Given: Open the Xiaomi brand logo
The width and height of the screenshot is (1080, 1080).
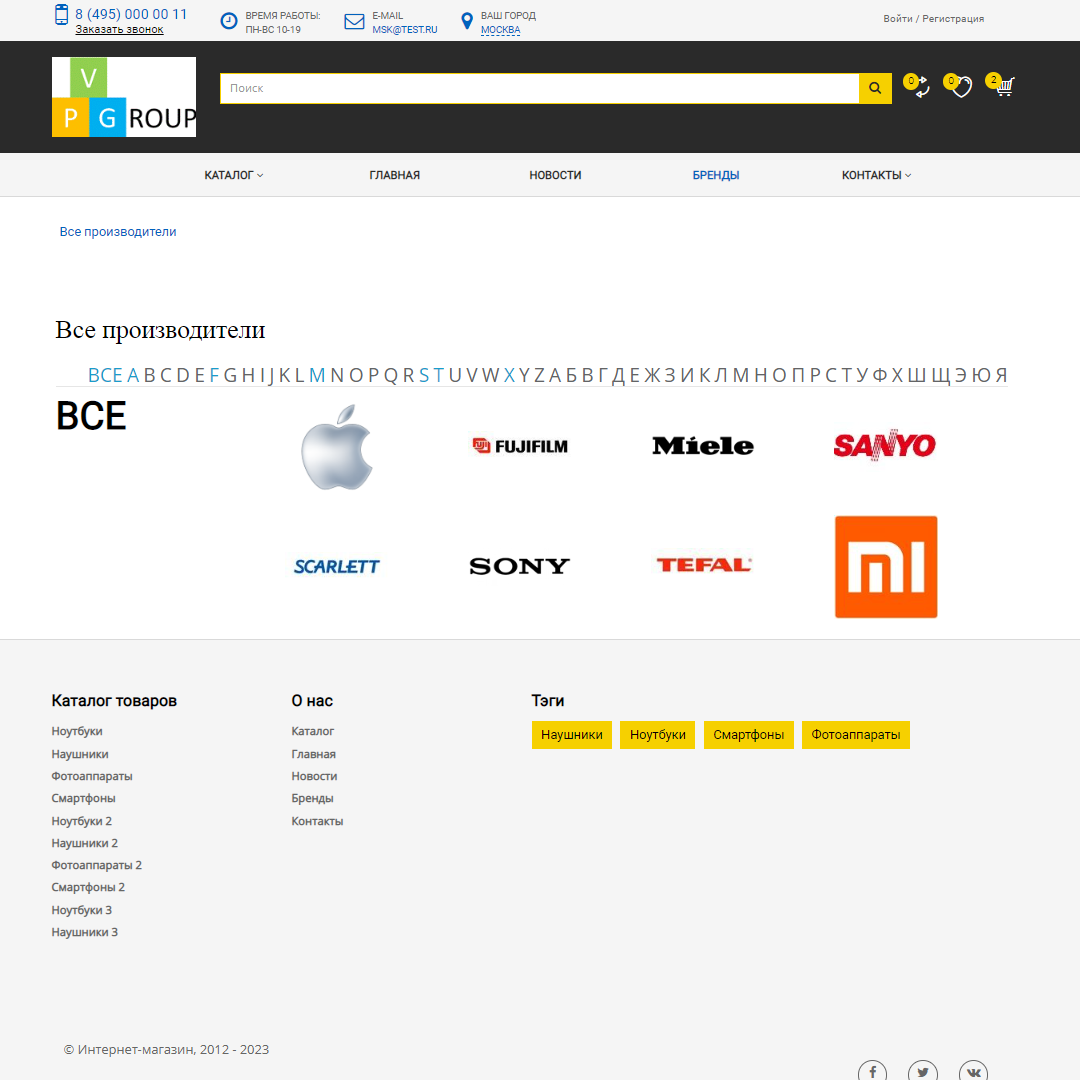Looking at the screenshot, I should (x=886, y=567).
